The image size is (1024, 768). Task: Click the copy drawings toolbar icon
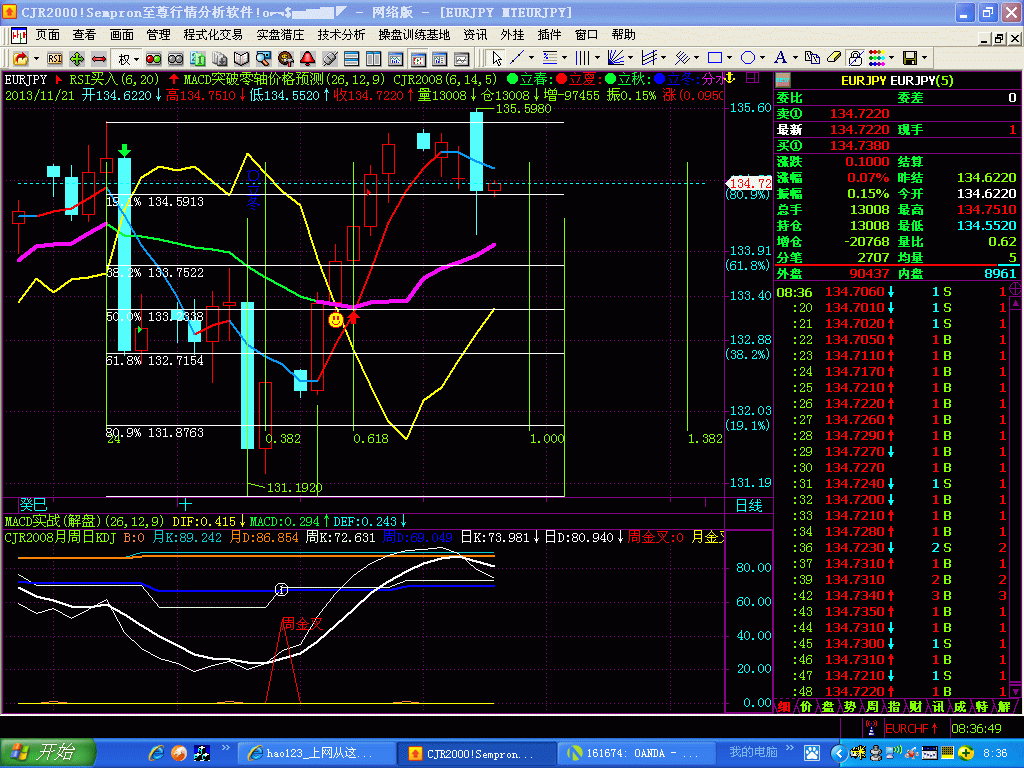point(812,59)
